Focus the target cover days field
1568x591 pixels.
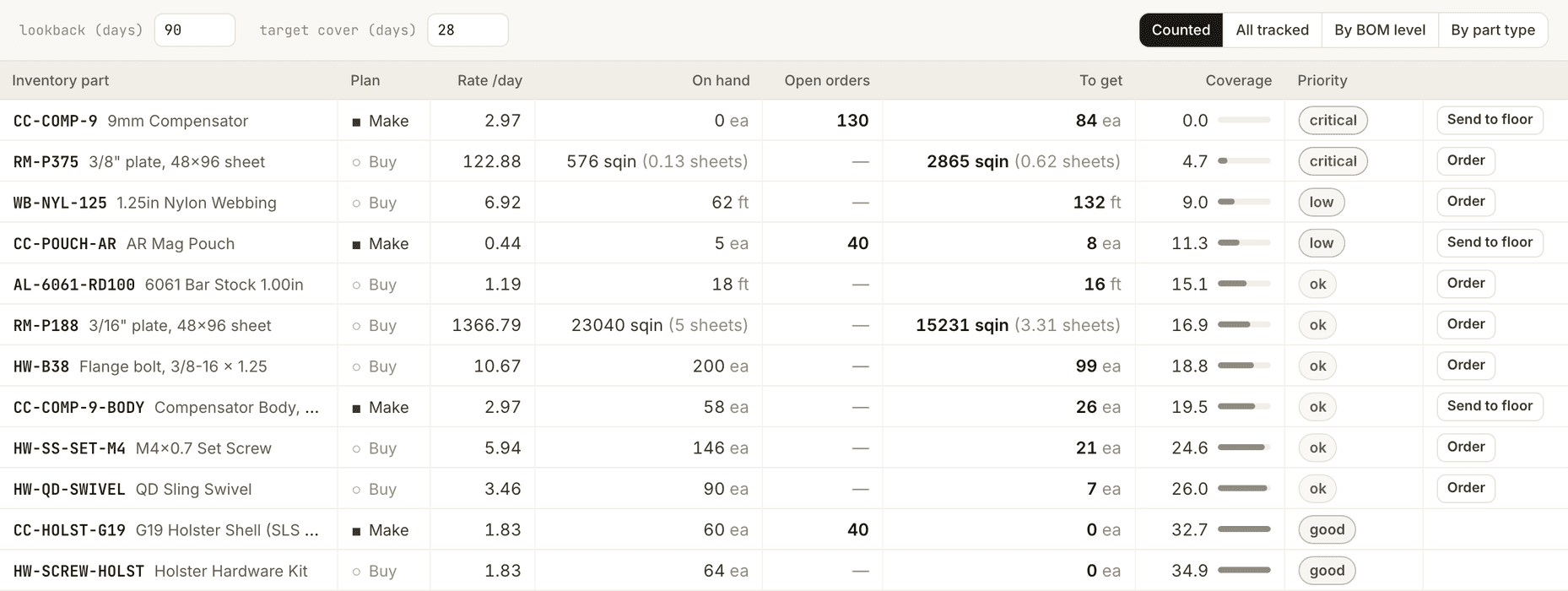(468, 30)
